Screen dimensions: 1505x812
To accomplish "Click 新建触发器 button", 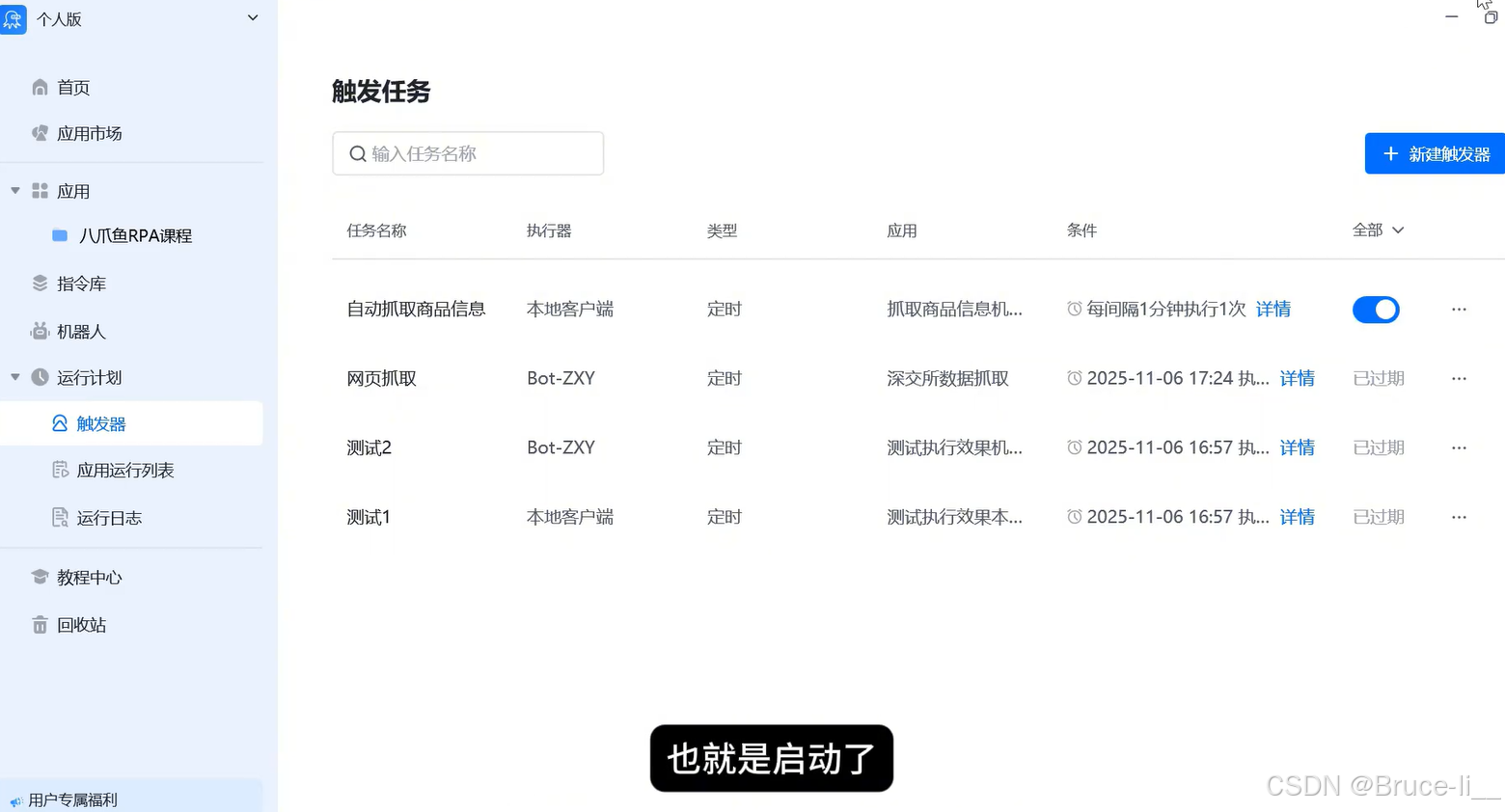I will coord(1435,153).
